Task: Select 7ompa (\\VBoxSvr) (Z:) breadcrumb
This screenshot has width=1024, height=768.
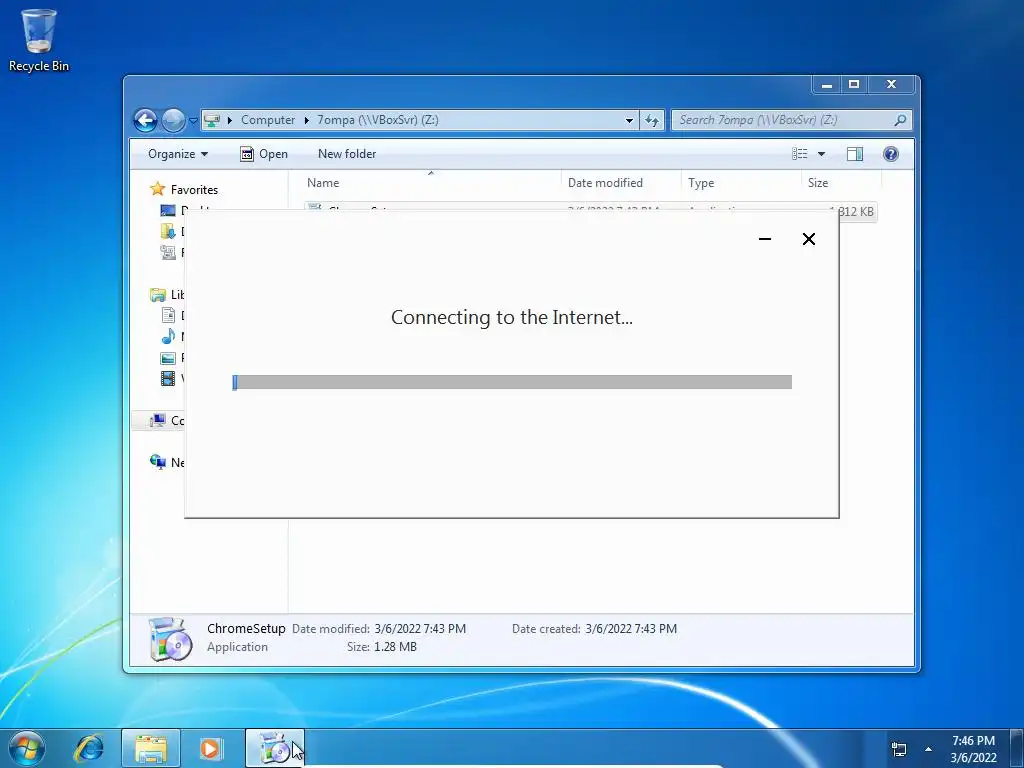Action: coord(377,120)
